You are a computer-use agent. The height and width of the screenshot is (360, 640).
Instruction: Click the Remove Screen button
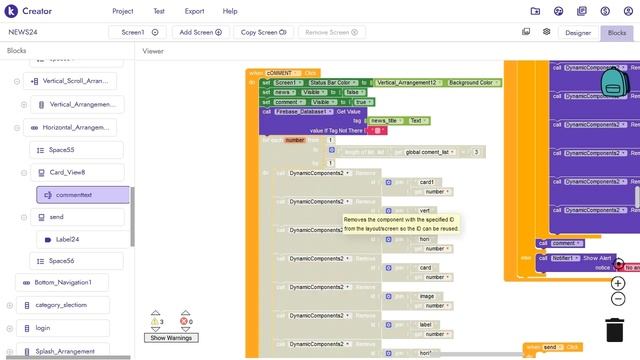(331, 32)
